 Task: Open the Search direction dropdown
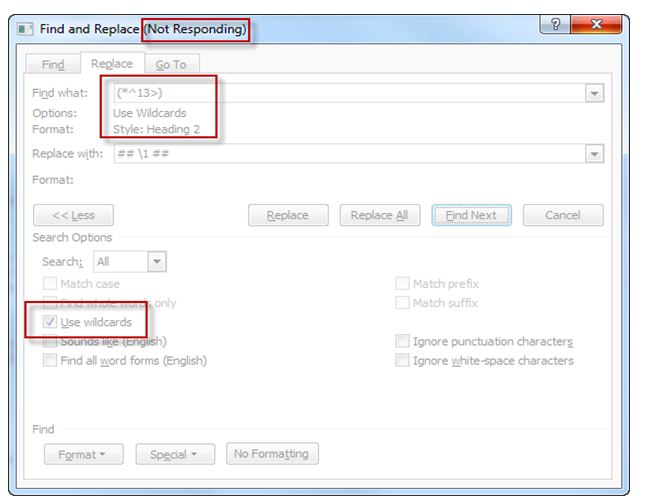pos(157,261)
